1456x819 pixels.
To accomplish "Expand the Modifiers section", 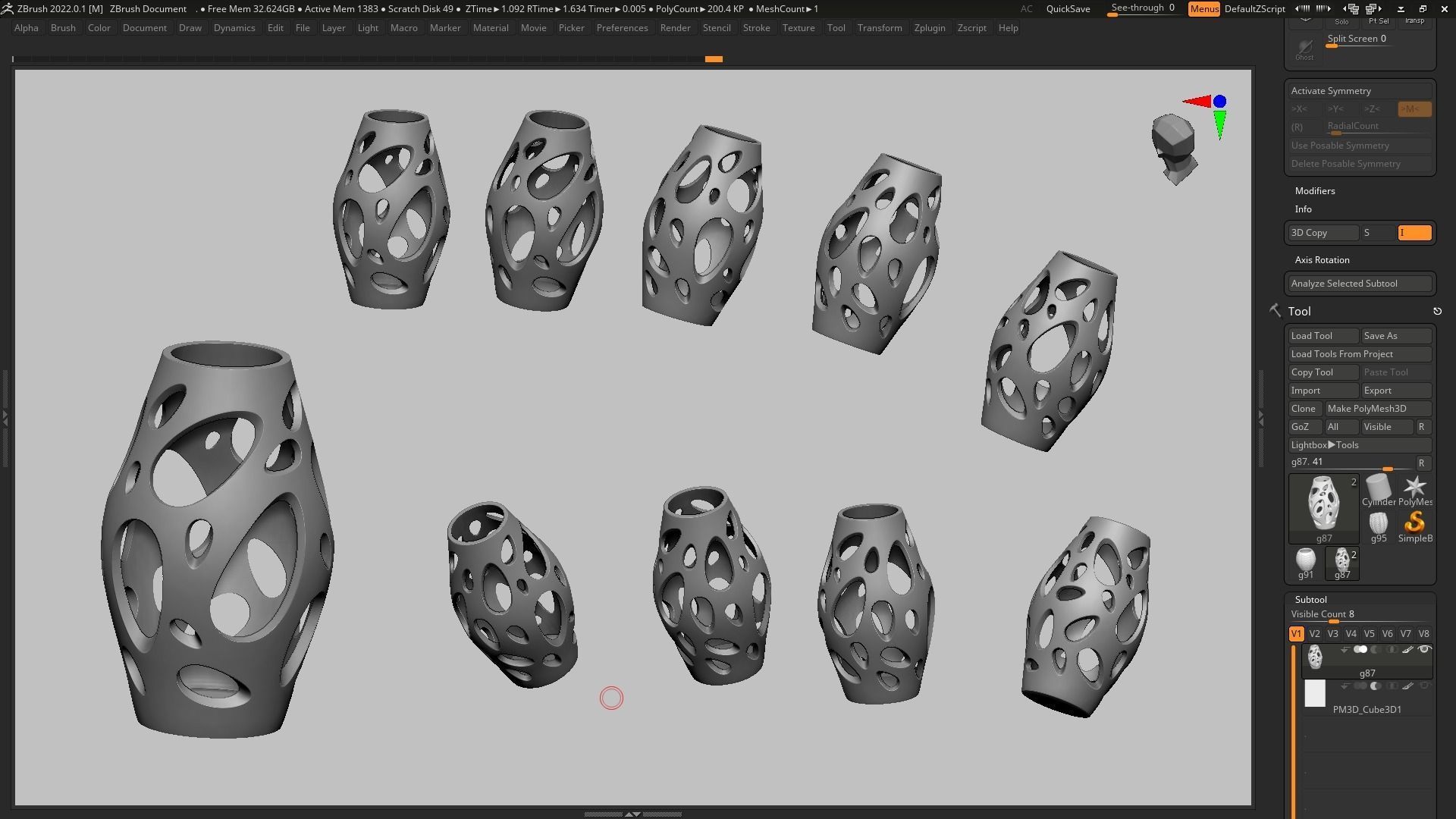I will [x=1315, y=191].
